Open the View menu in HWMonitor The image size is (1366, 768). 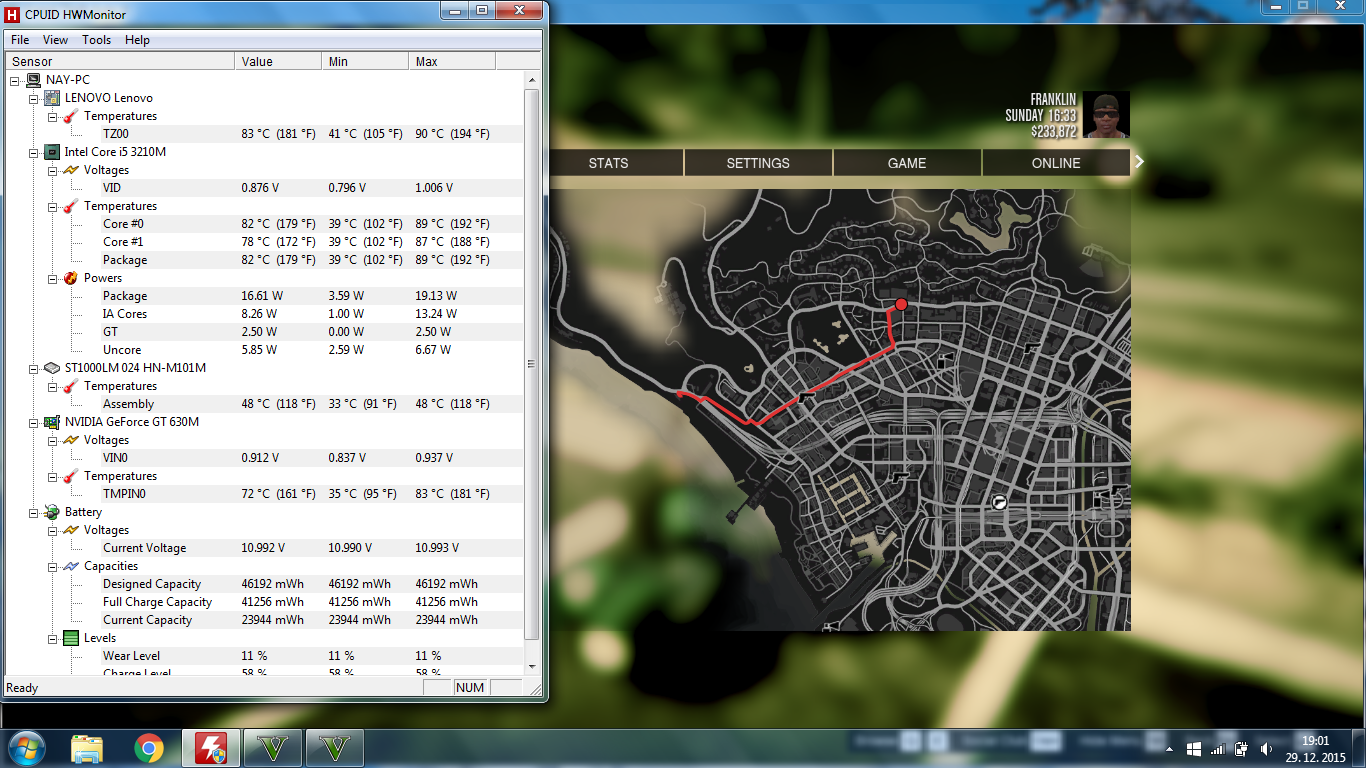point(56,40)
